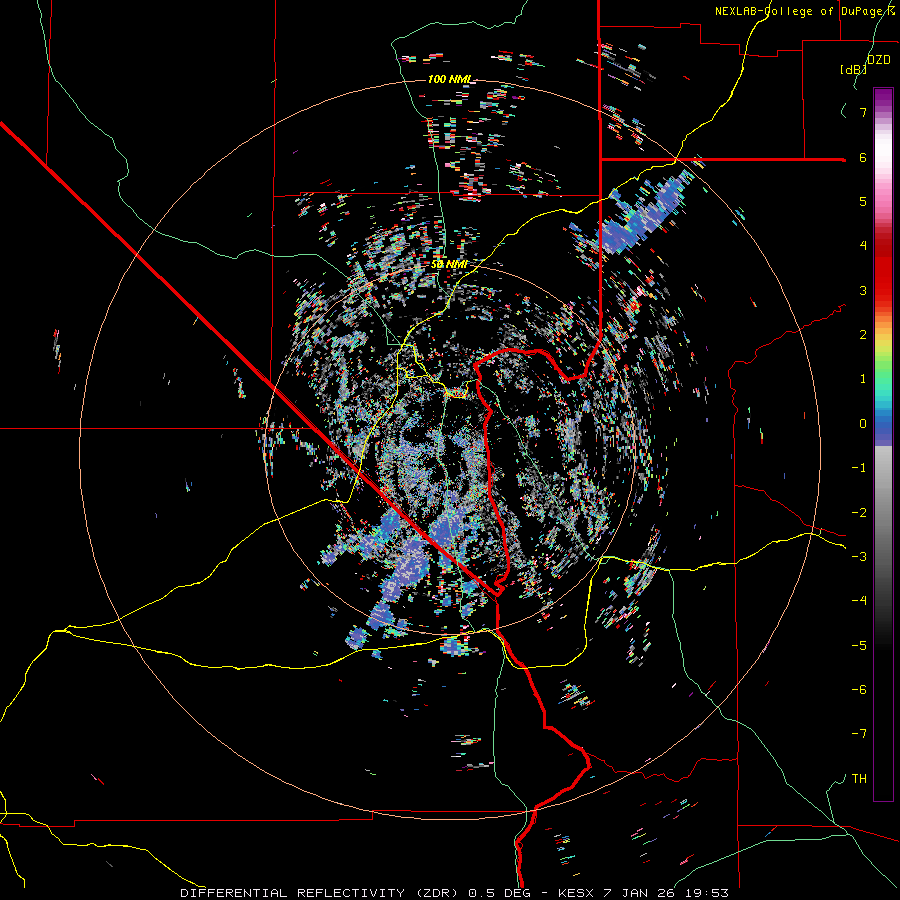
Task: Click the 6 tick label on the scale
Action: [863, 157]
